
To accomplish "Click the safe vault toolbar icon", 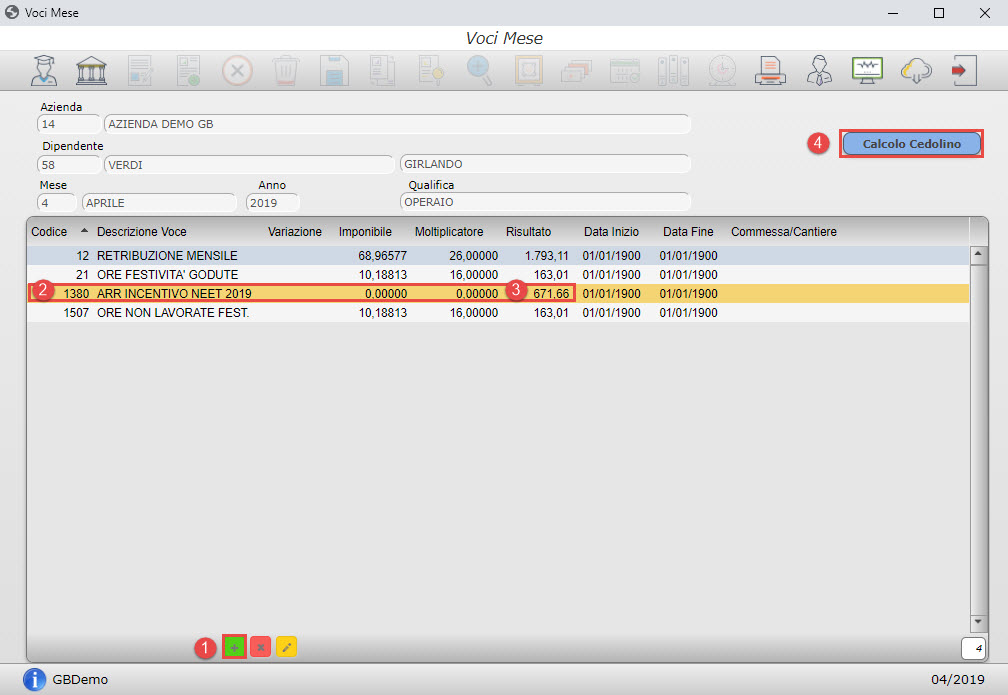I will [x=528, y=70].
